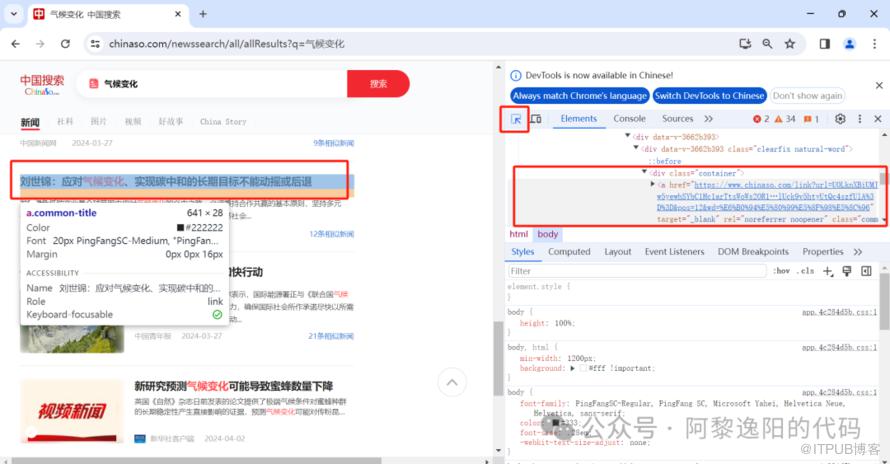The image size is (890, 464).
Task: Click the install app icon in address bar
Action: pos(745,44)
